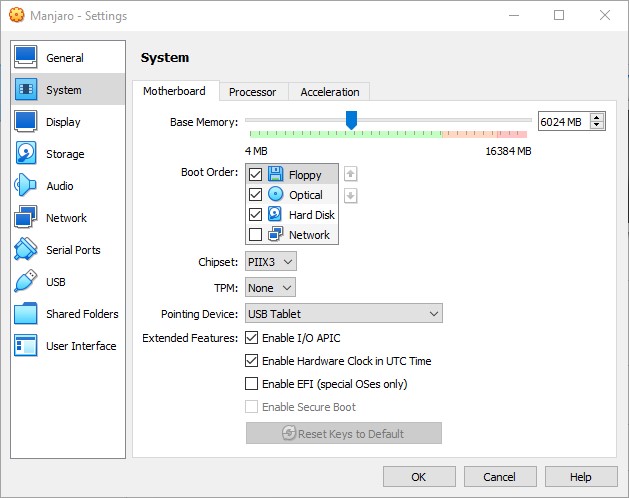Uncheck Floppy in boot order
Screen dimensions: 629x498
tap(256, 175)
